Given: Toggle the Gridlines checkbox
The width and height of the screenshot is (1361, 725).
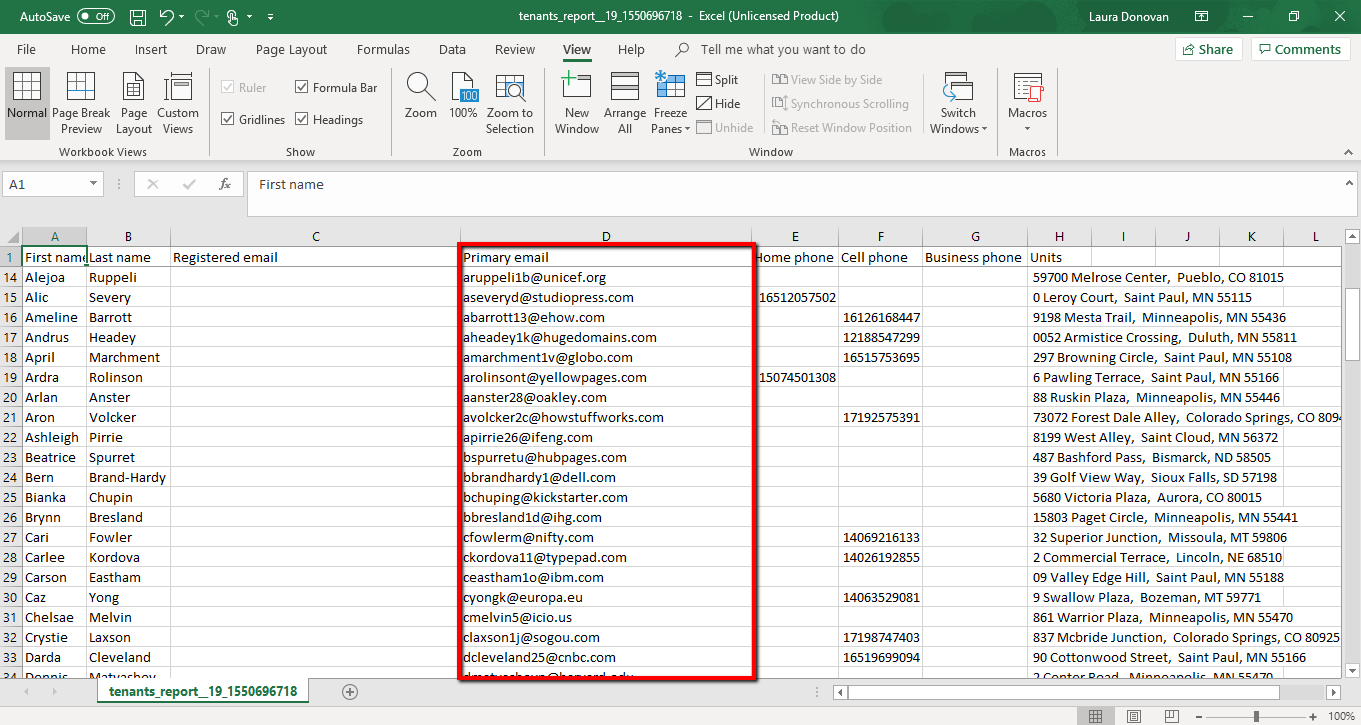Looking at the screenshot, I should pos(228,120).
